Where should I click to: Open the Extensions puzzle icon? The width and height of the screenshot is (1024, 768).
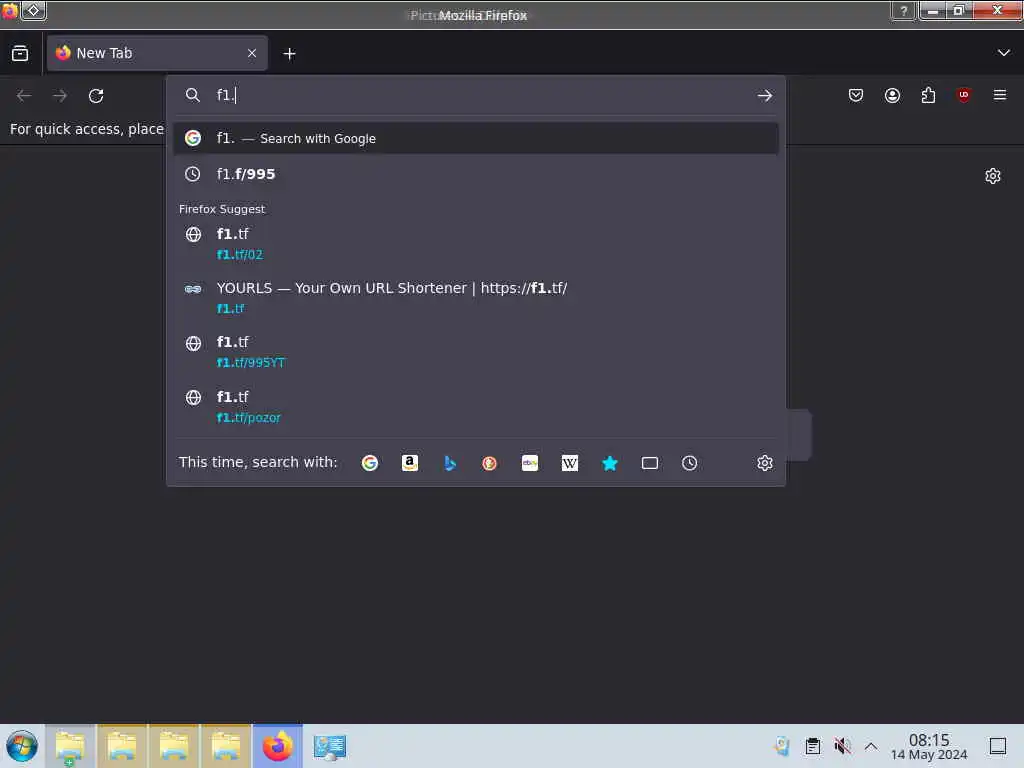click(928, 95)
